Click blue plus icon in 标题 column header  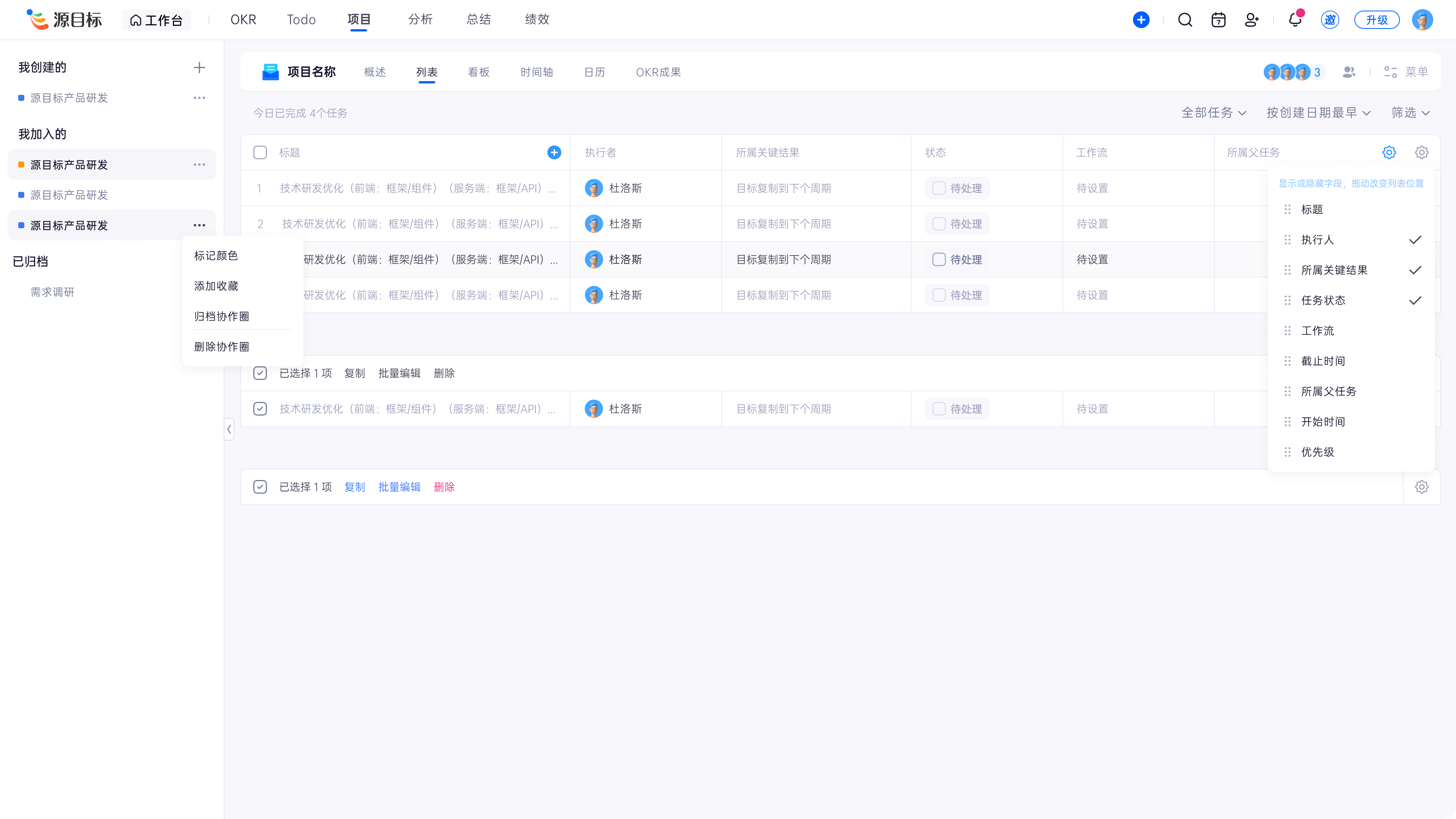click(x=554, y=152)
